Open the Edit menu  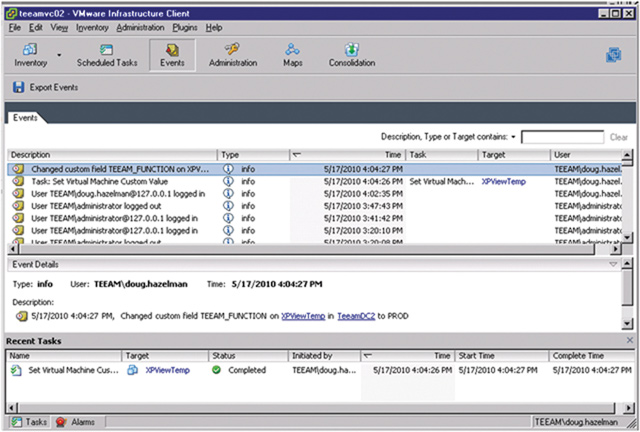pos(36,28)
